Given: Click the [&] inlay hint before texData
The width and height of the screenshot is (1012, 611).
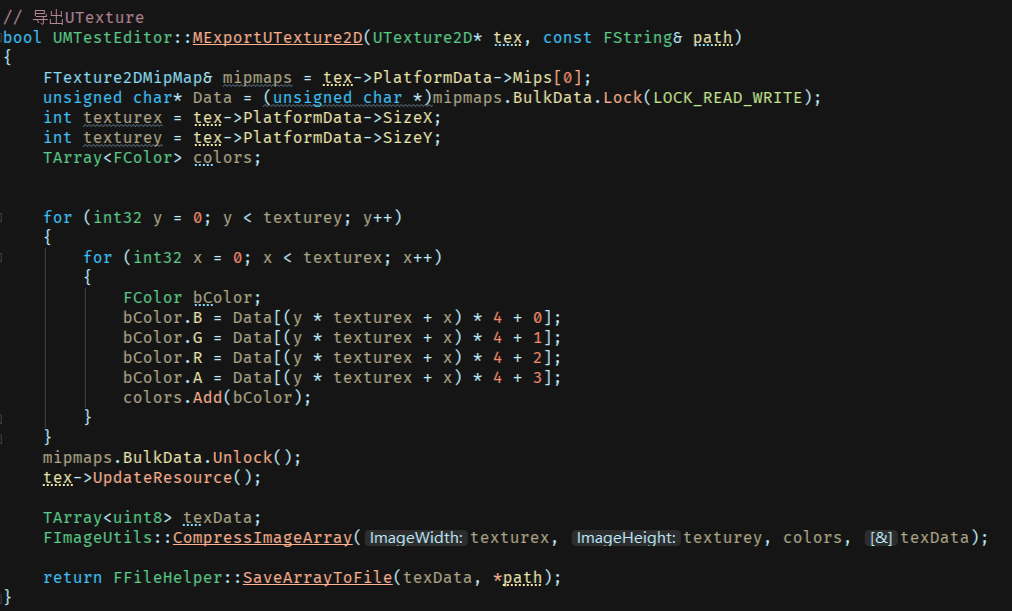Looking at the screenshot, I should coord(881,538).
